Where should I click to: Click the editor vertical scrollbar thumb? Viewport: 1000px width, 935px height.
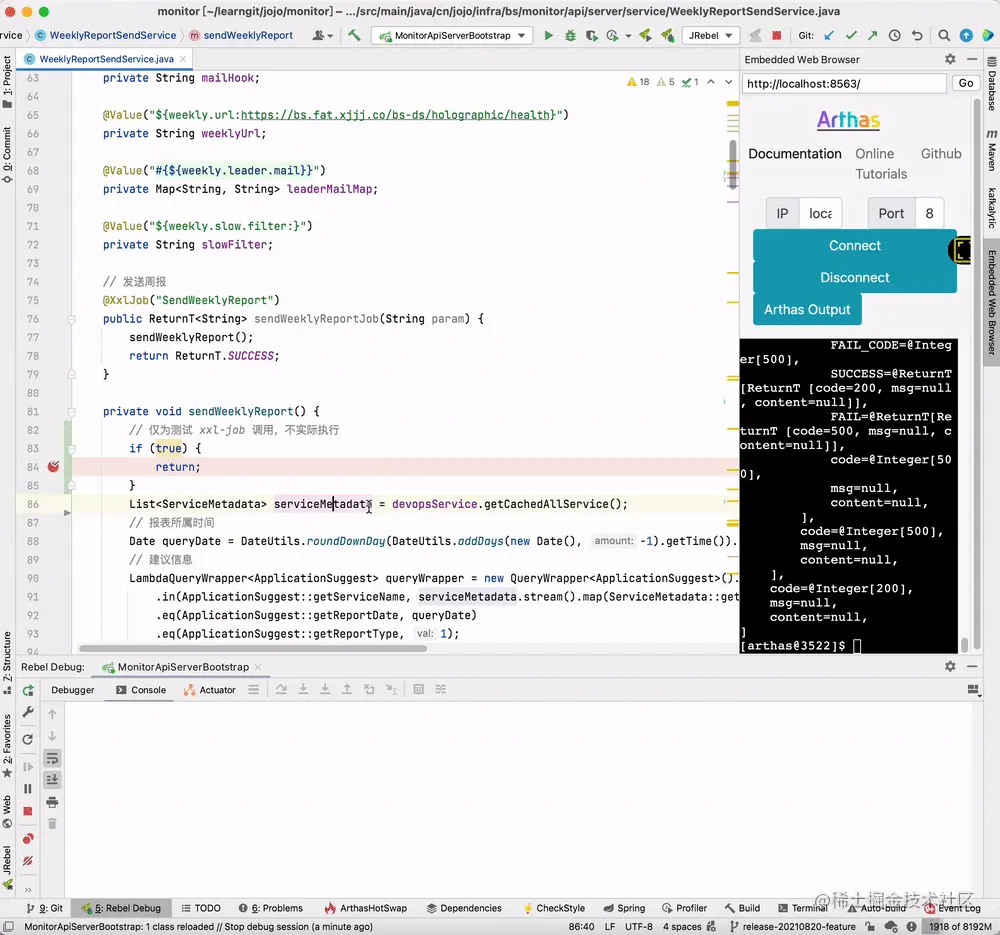733,165
